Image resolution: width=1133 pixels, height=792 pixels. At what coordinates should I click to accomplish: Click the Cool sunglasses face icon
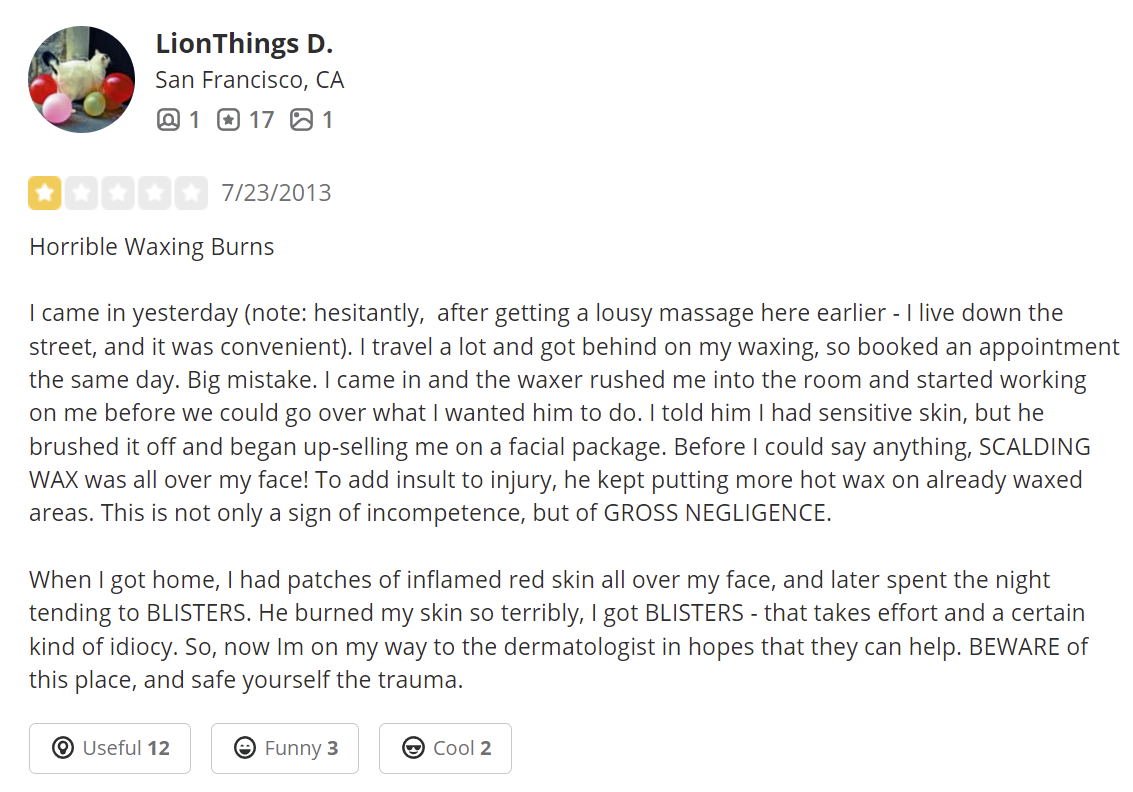coord(413,748)
